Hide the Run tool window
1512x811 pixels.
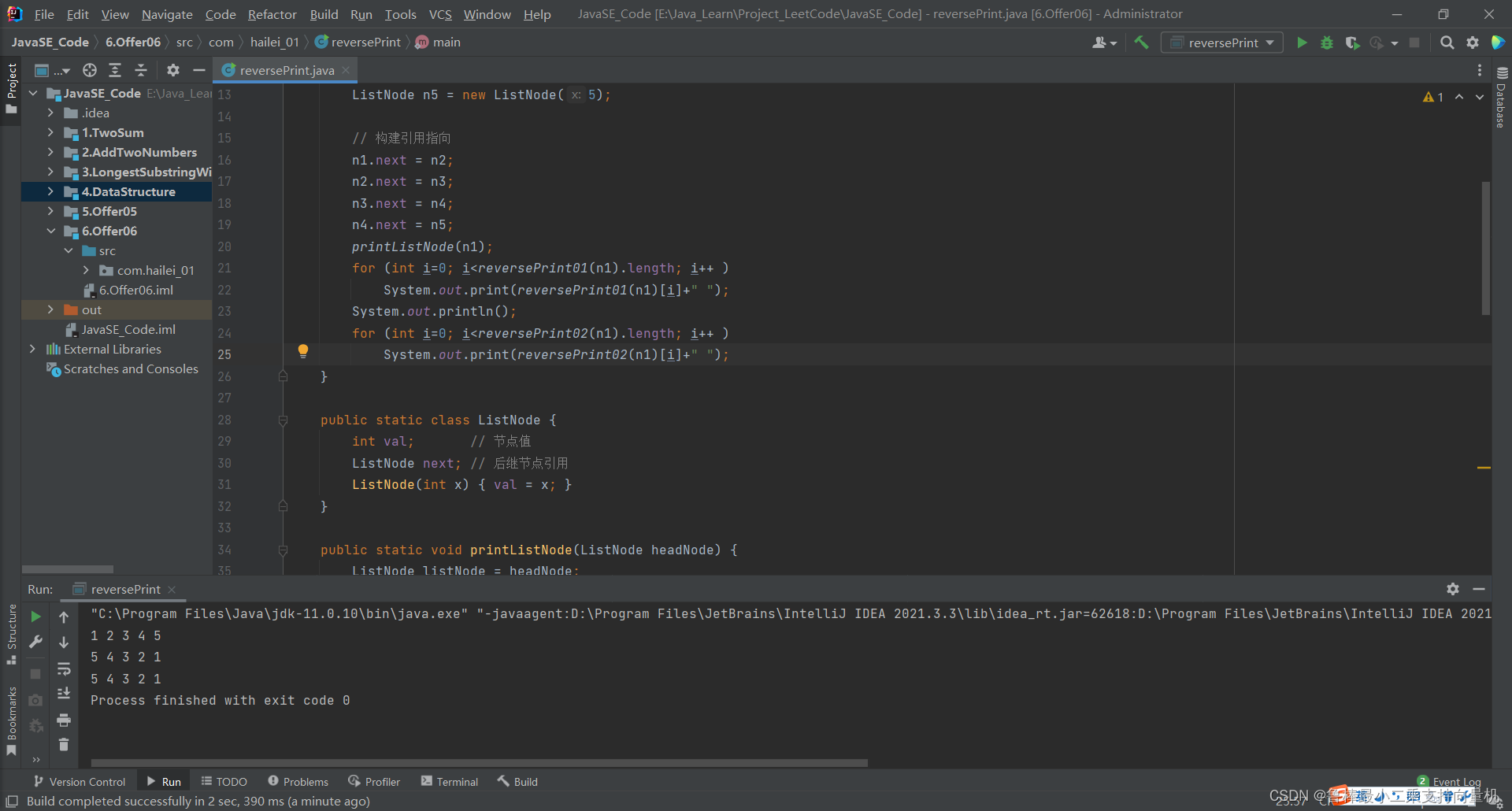pyautogui.click(x=1479, y=589)
